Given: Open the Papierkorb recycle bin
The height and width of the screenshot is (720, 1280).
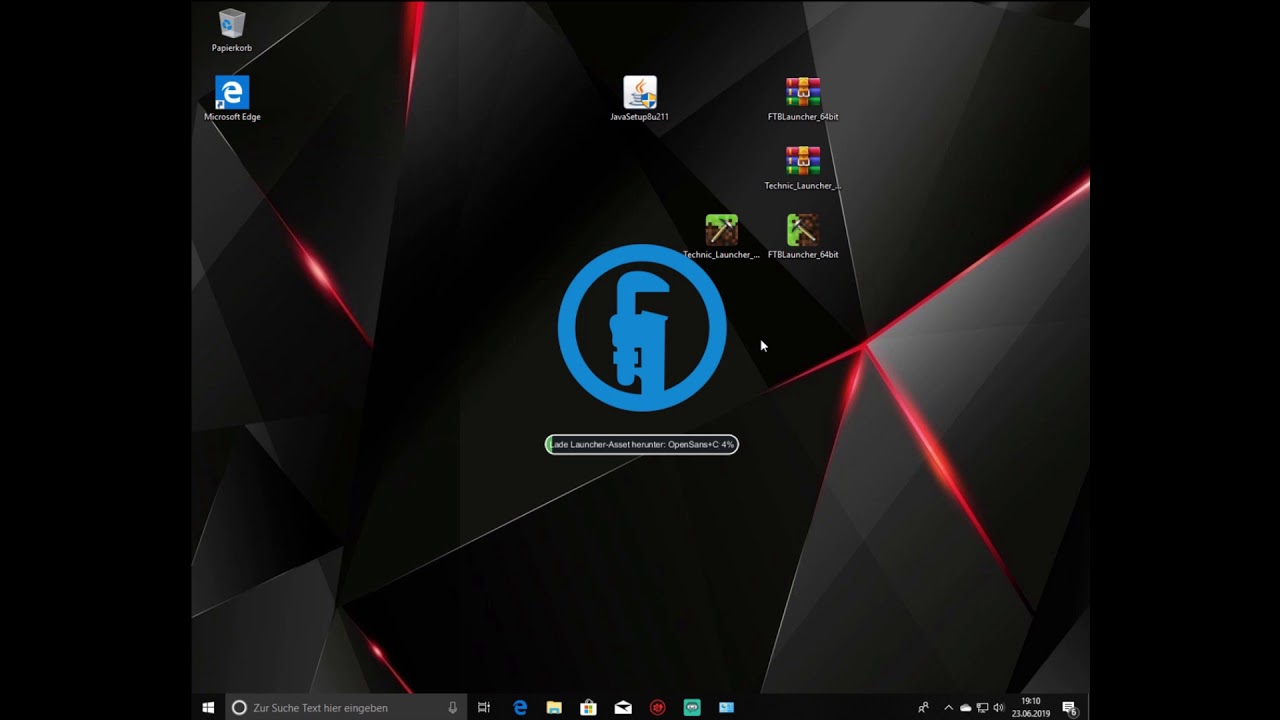Looking at the screenshot, I should pos(230,25).
